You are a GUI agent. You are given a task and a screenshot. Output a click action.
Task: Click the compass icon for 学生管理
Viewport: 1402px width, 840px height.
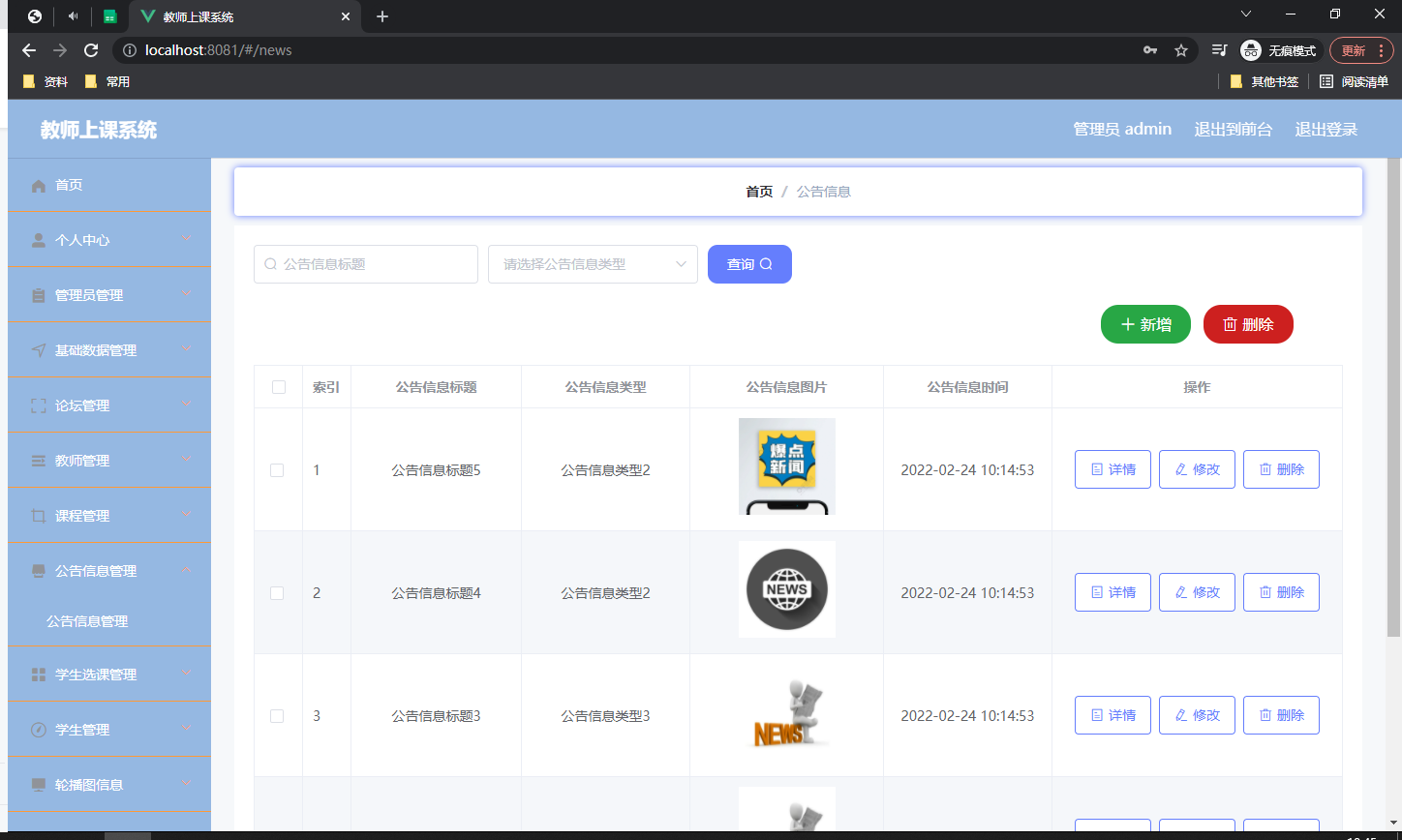[x=39, y=730]
